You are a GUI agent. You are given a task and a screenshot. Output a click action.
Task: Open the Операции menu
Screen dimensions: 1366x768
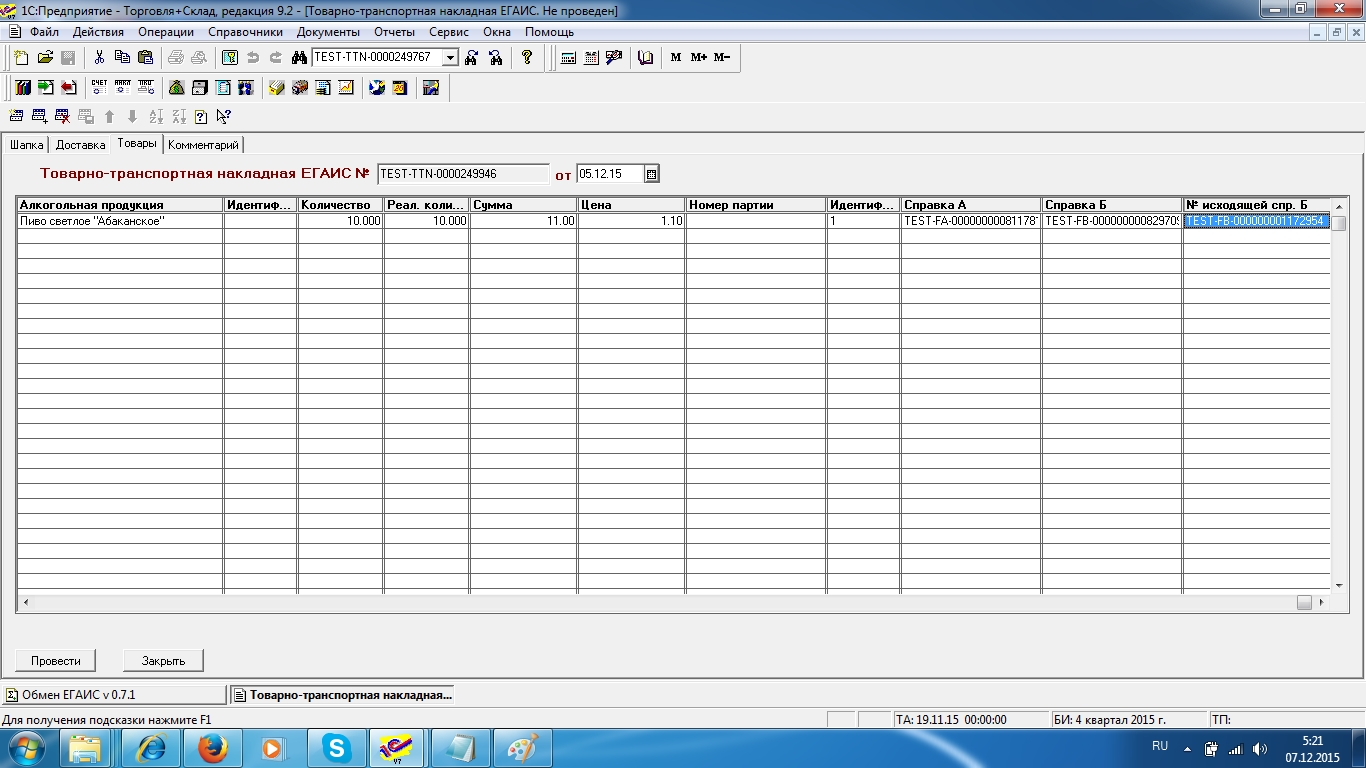tap(166, 32)
